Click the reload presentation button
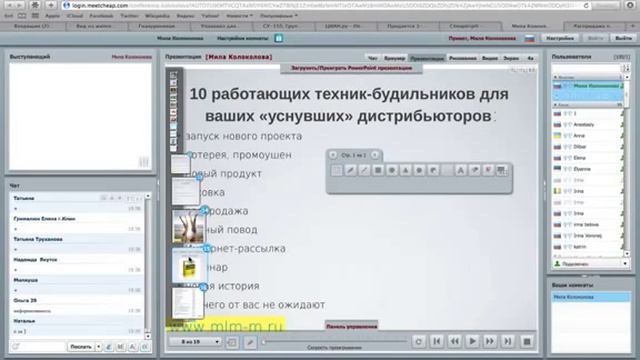 (418, 341)
